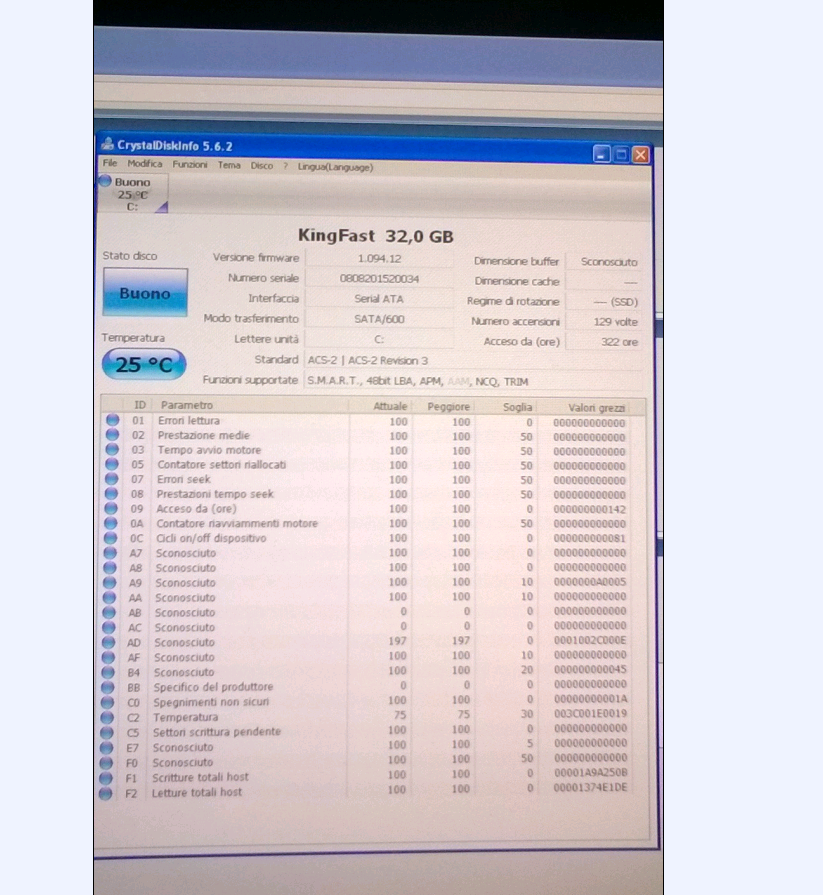Open the Modifica menu
The width and height of the screenshot is (823, 895).
pos(145,164)
